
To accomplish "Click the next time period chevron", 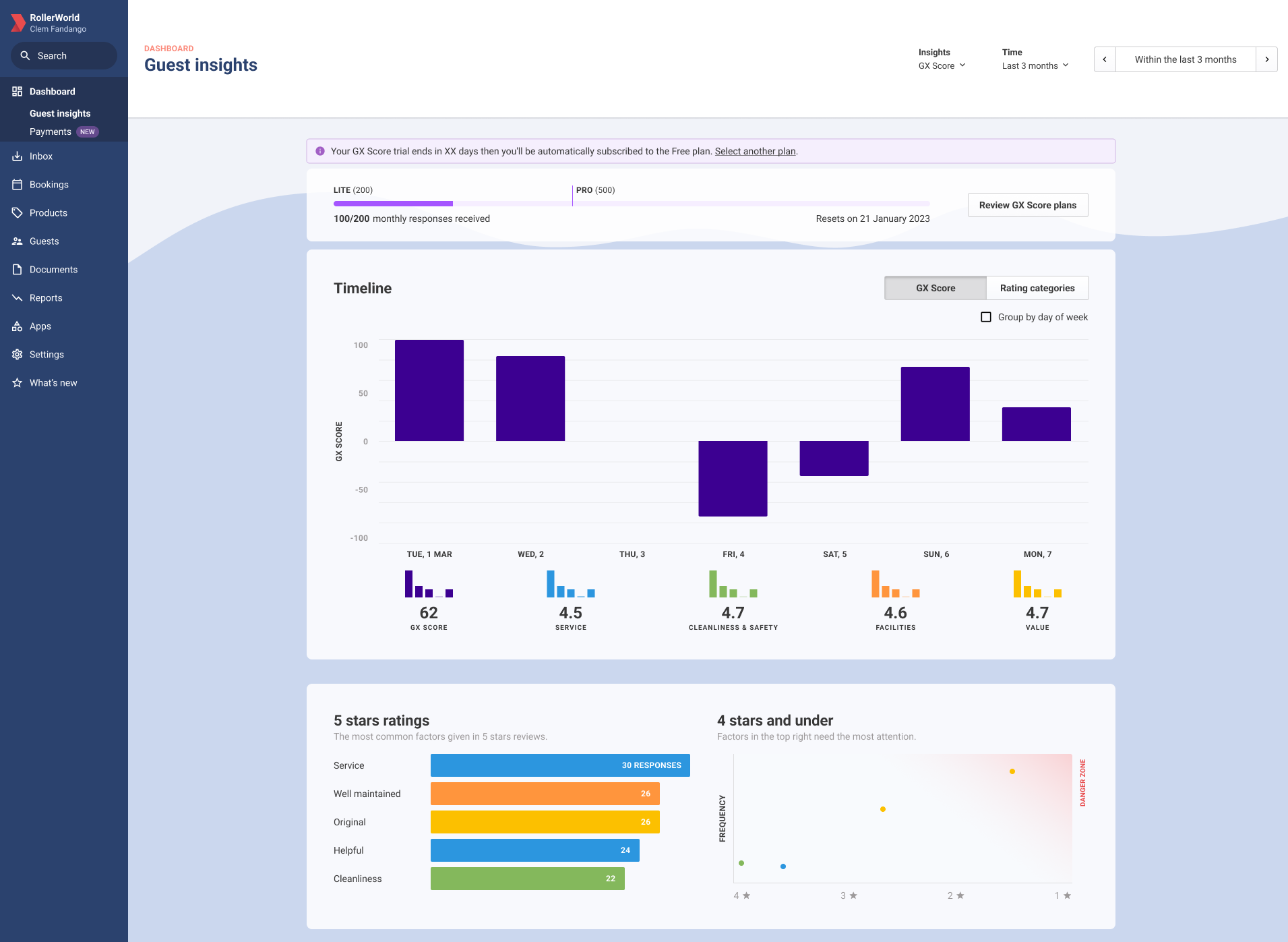I will coord(1267,59).
